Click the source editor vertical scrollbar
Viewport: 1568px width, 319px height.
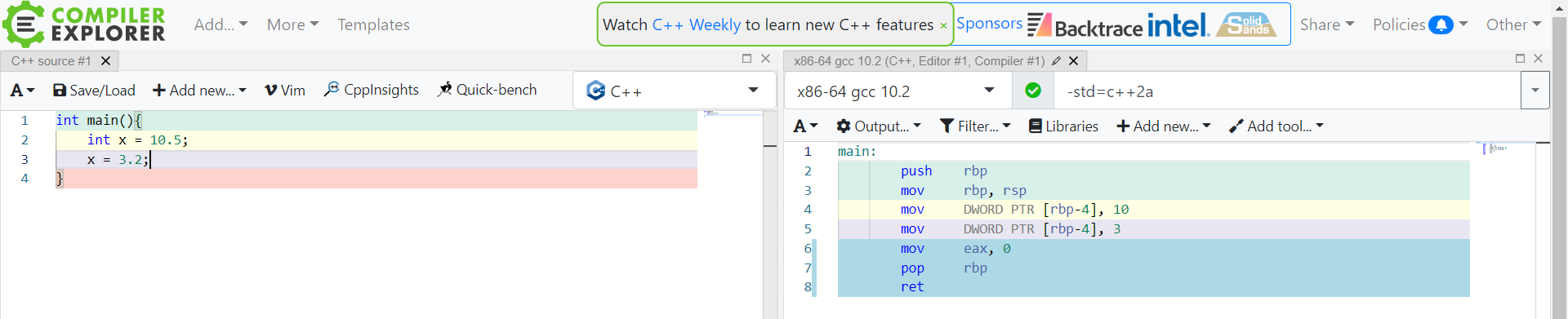point(770,214)
